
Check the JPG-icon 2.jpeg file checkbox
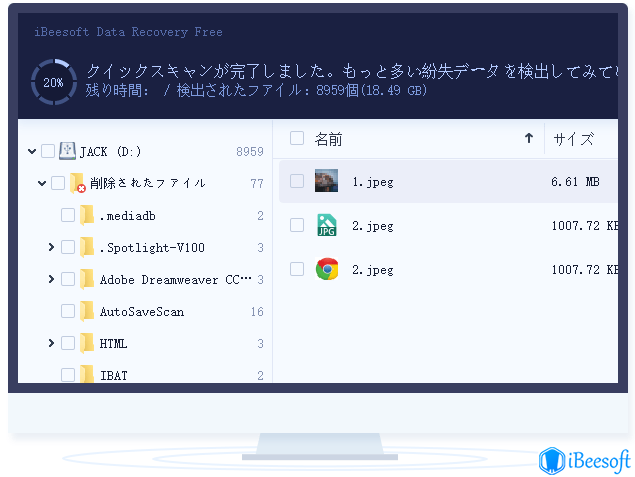click(297, 225)
